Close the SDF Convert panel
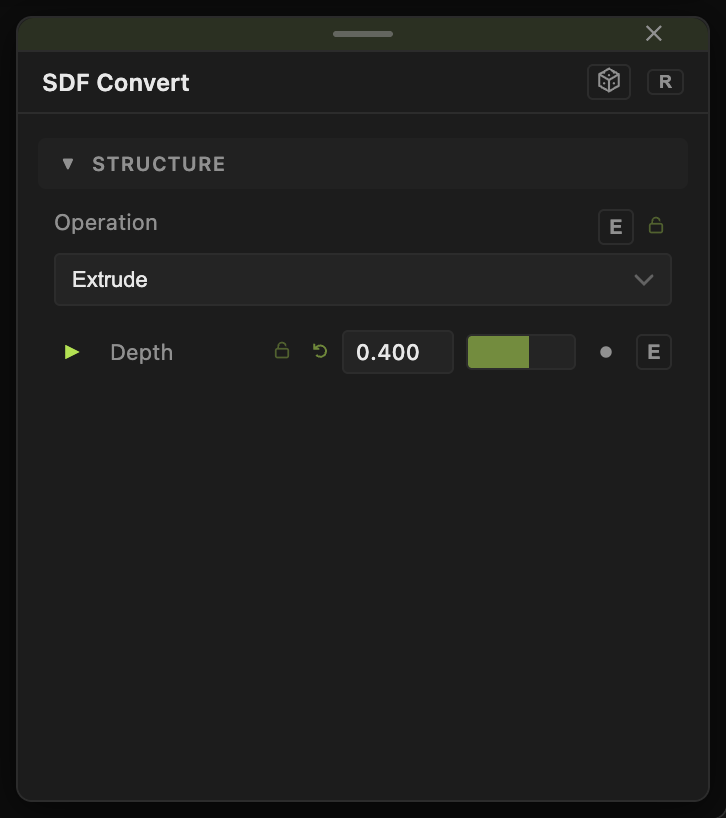The height and width of the screenshot is (818, 726). pyautogui.click(x=654, y=33)
